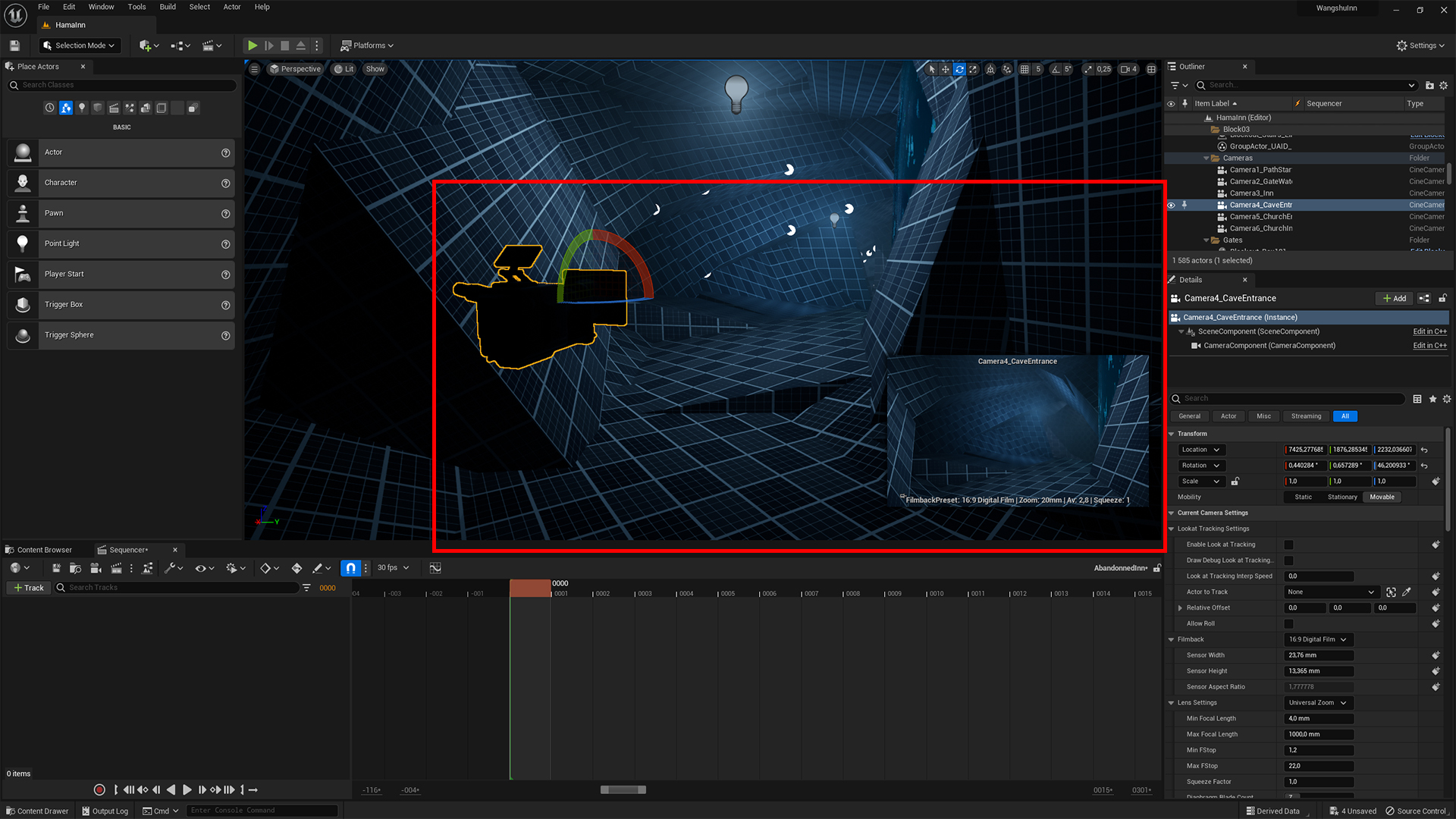Click the Outliner settings gear icon
1456x819 pixels.
pos(1443,85)
